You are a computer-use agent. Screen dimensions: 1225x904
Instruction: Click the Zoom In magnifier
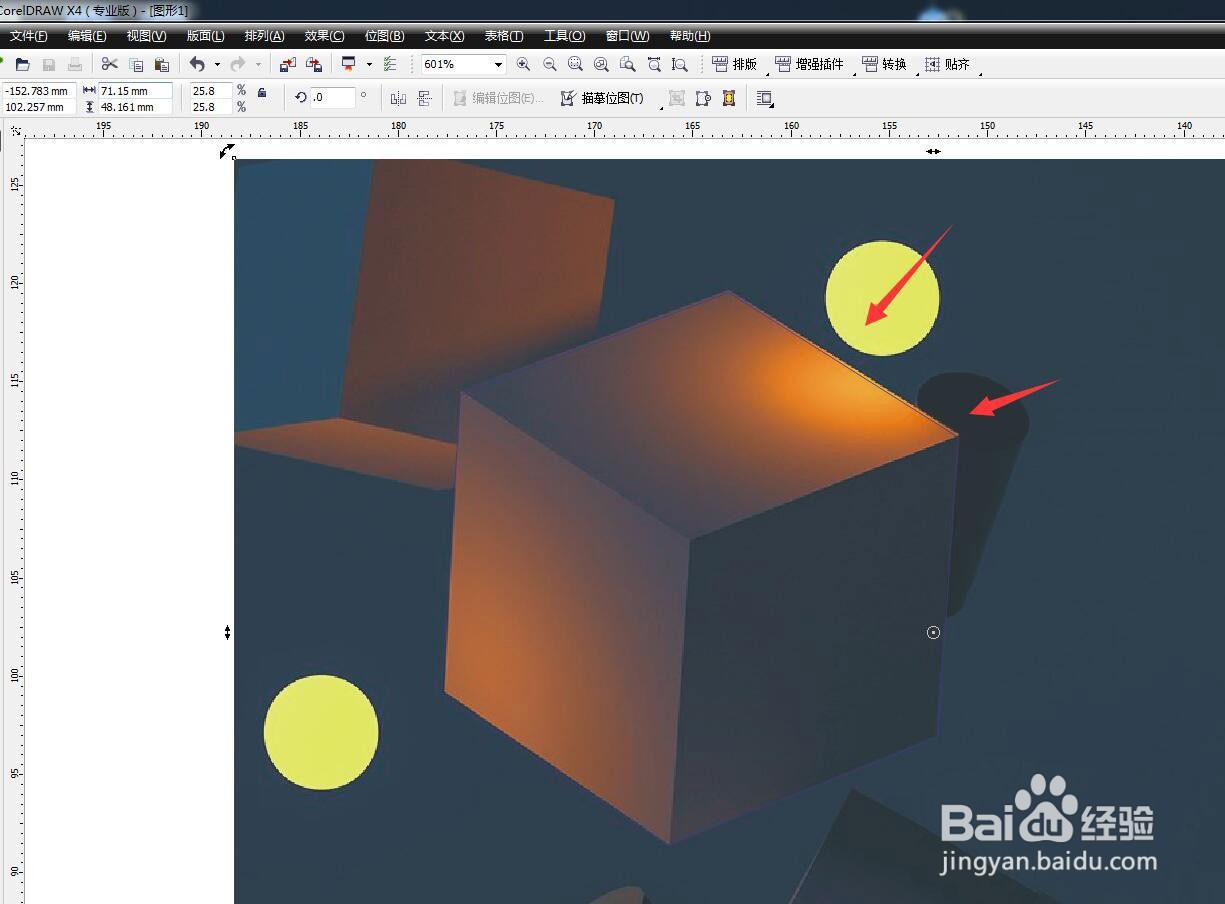524,64
